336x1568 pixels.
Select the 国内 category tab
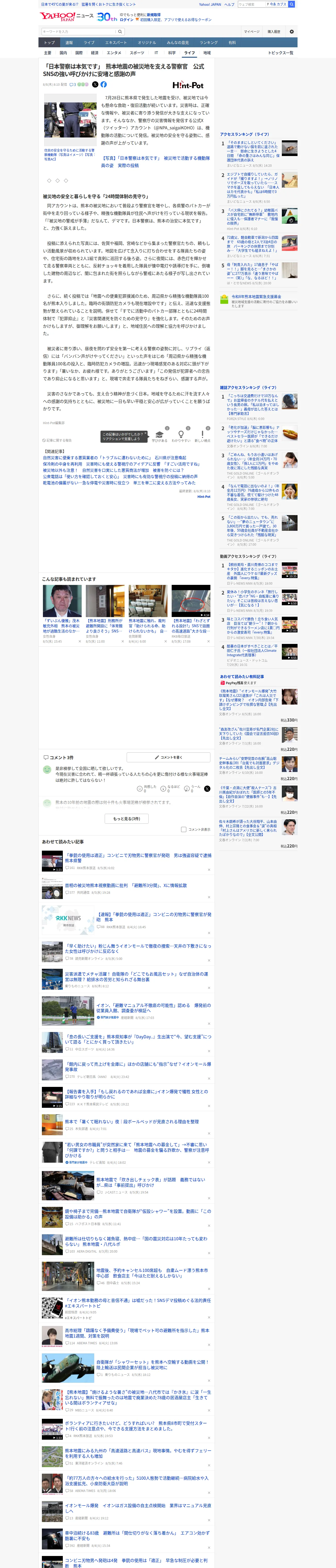click(x=63, y=53)
